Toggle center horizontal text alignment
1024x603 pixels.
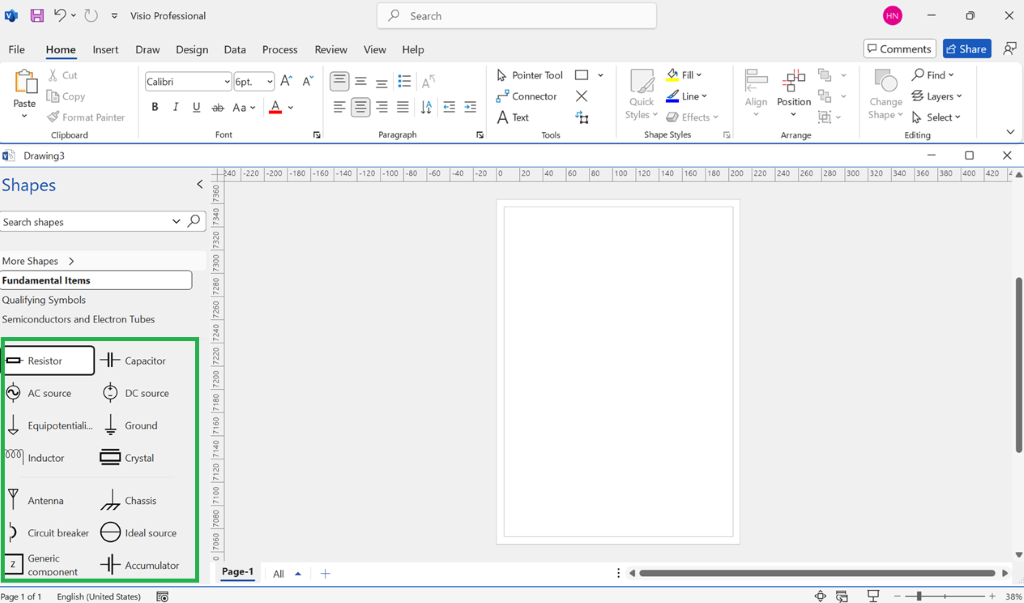(x=360, y=107)
